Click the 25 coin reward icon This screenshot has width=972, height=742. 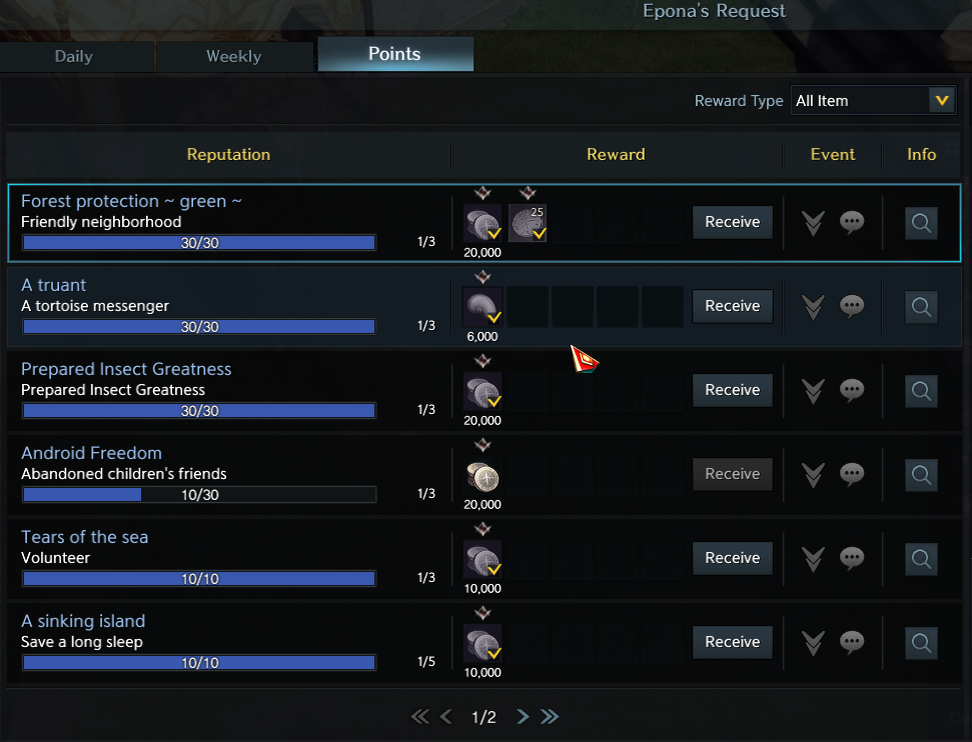(528, 223)
